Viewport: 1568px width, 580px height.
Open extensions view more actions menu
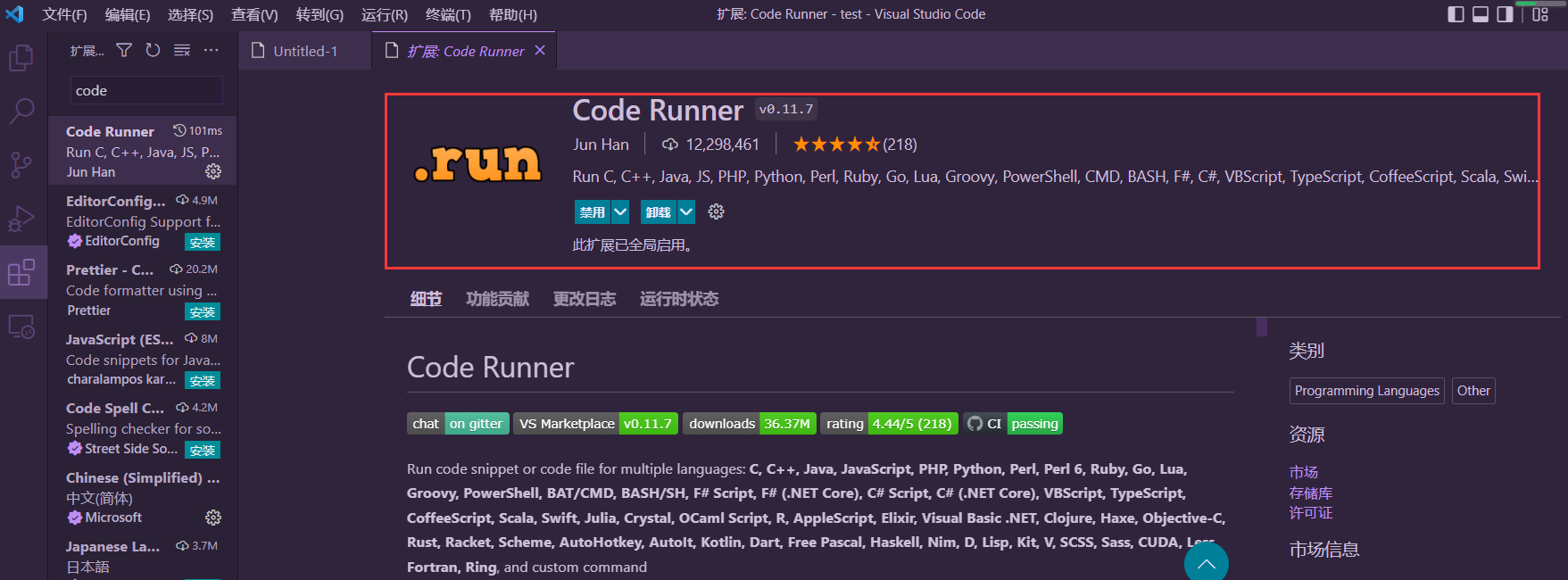pyautogui.click(x=211, y=50)
